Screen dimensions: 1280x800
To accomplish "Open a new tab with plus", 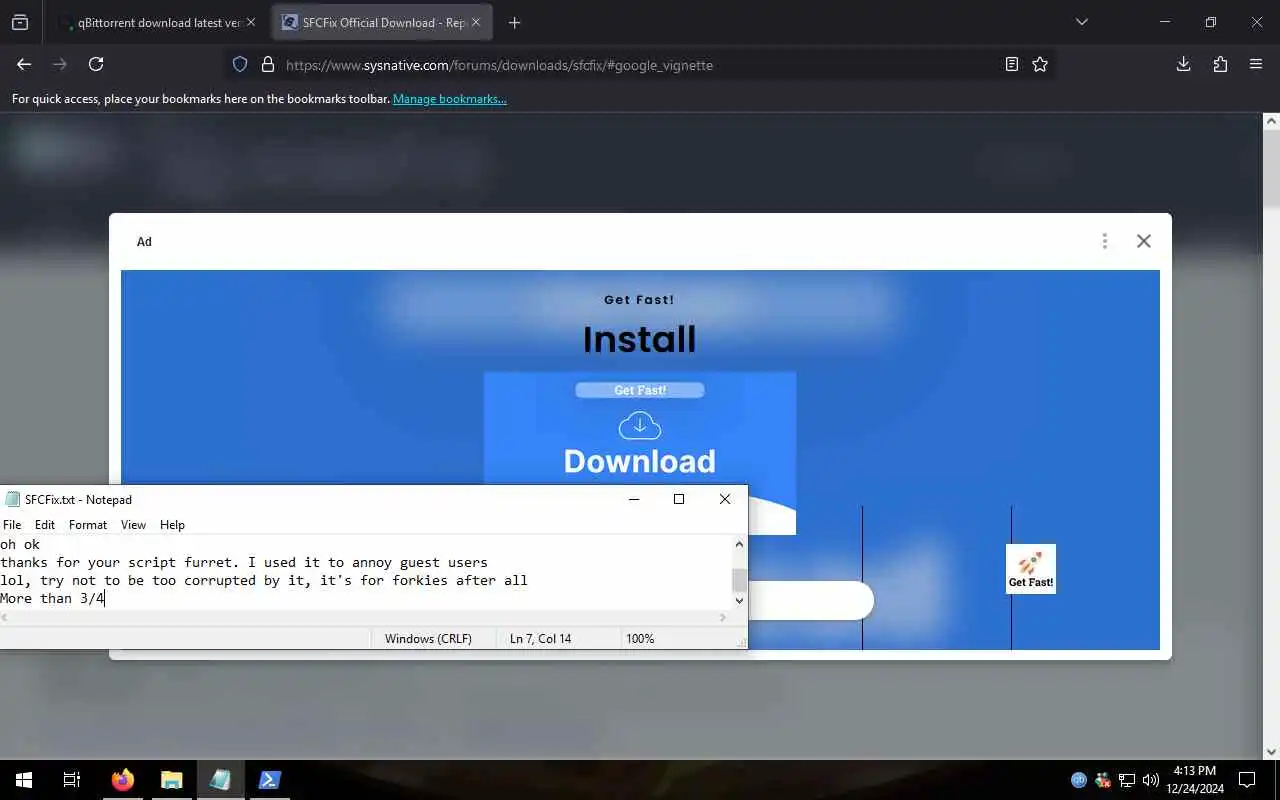I will click(x=514, y=22).
